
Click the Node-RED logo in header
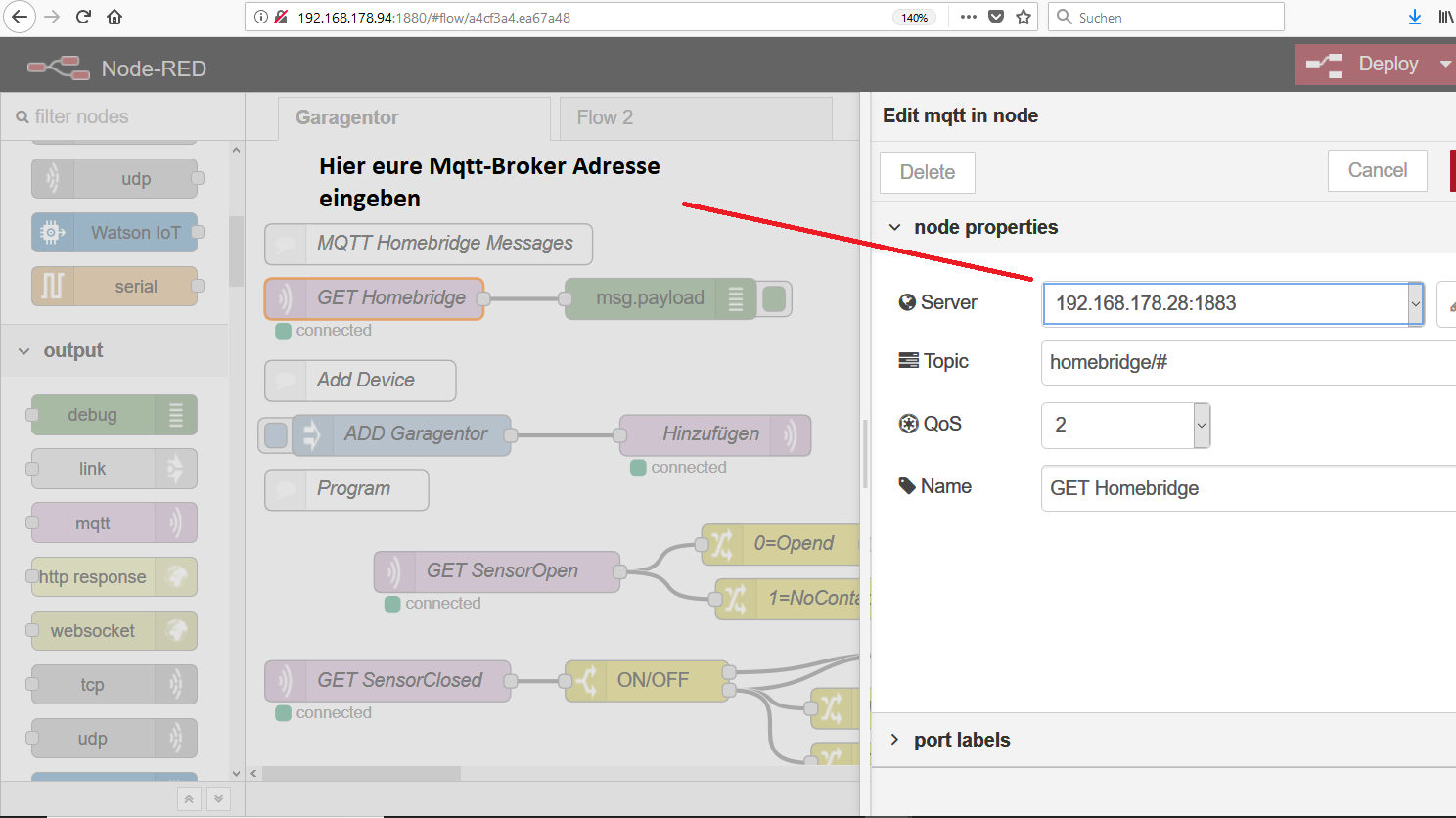pos(59,68)
